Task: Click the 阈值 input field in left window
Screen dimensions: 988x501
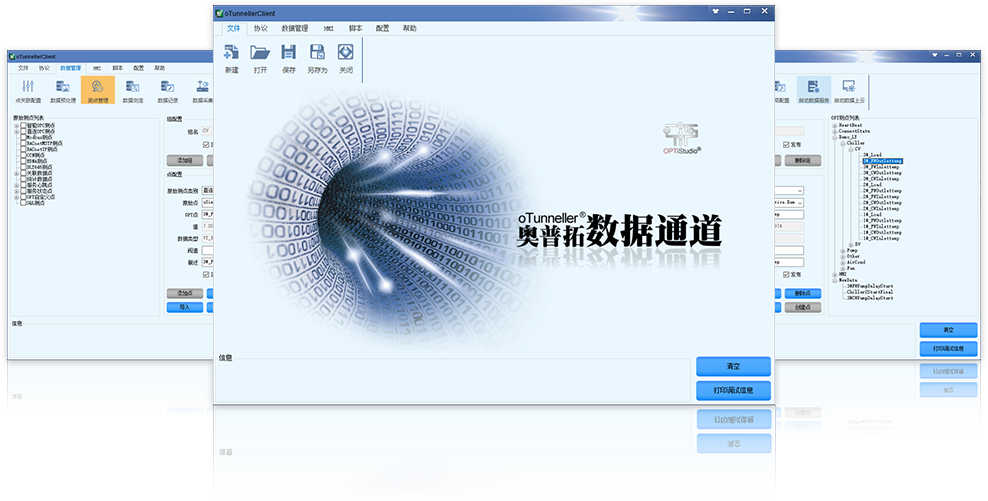Action: (x=207, y=251)
